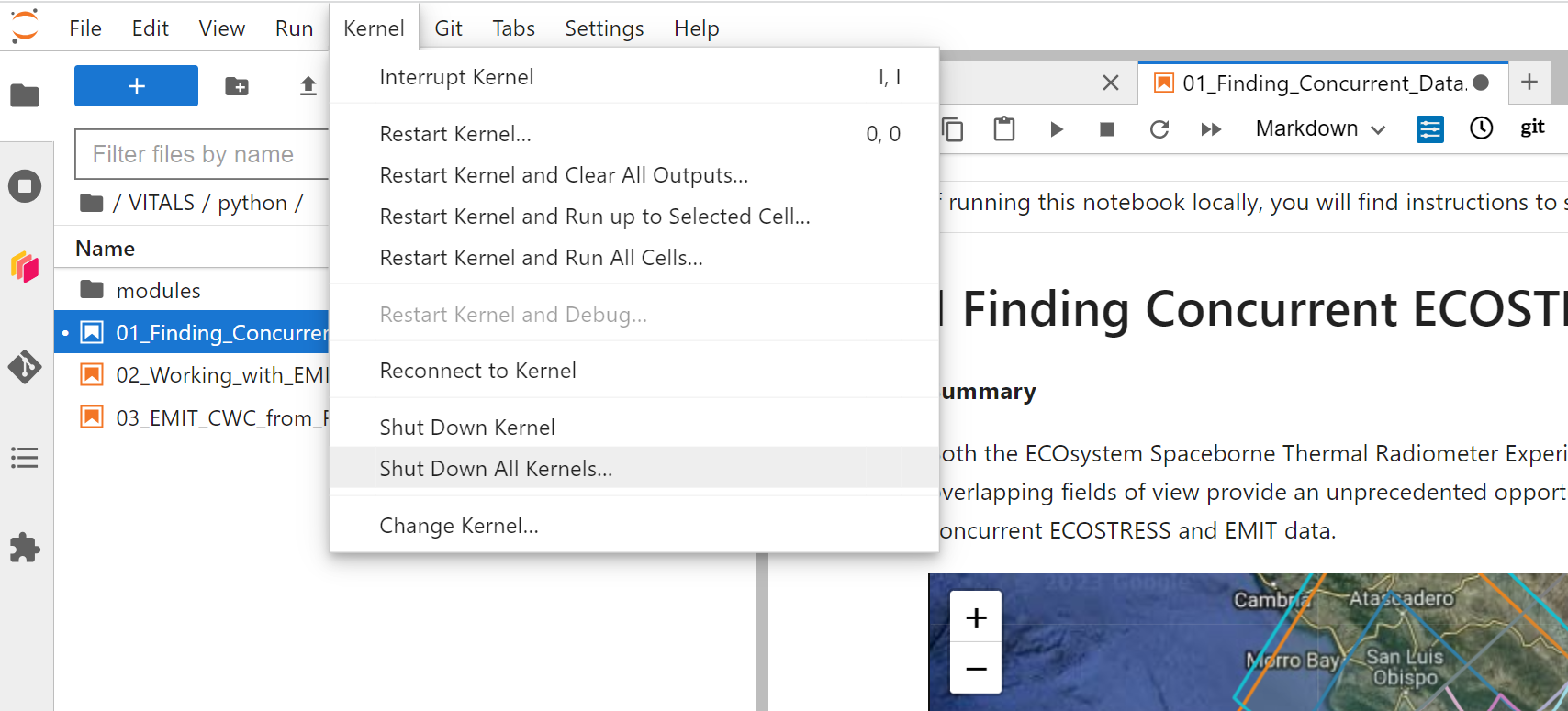Open the View menu
This screenshot has height=711, width=1568.
pos(222,28)
